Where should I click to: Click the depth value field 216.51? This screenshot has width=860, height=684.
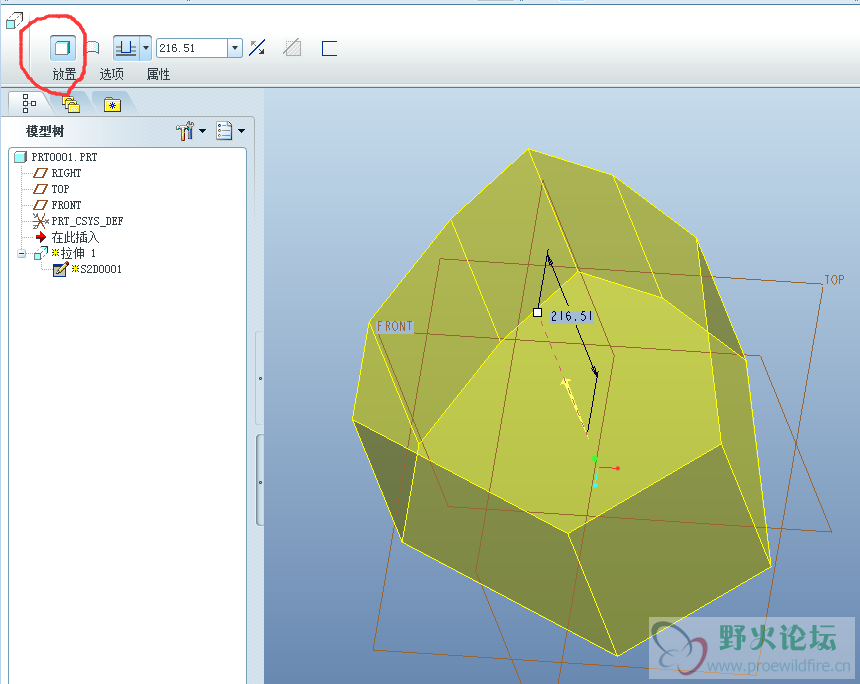(x=191, y=48)
